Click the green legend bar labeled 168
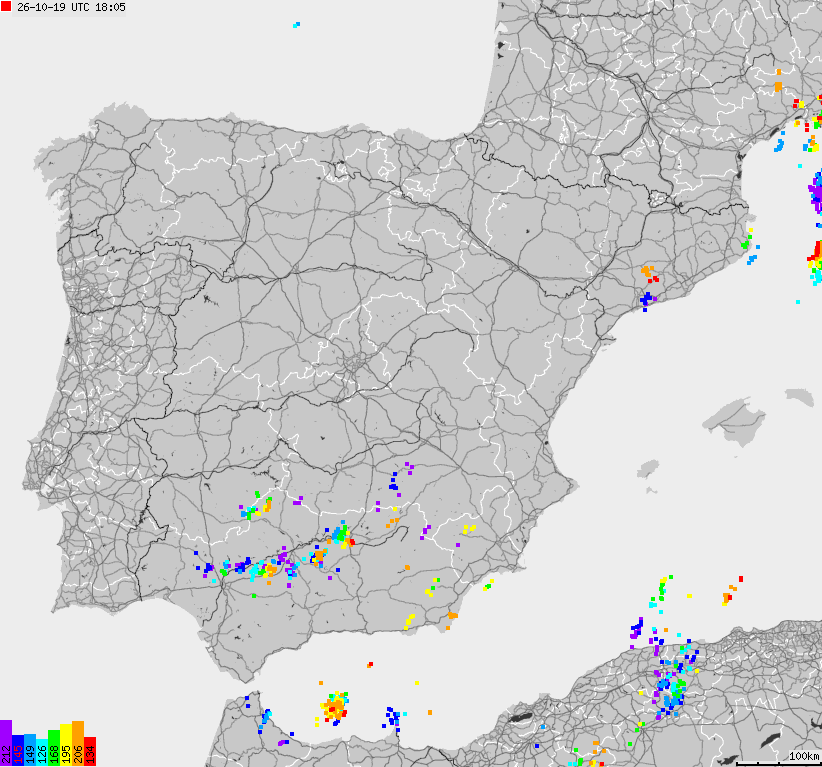 [54, 748]
